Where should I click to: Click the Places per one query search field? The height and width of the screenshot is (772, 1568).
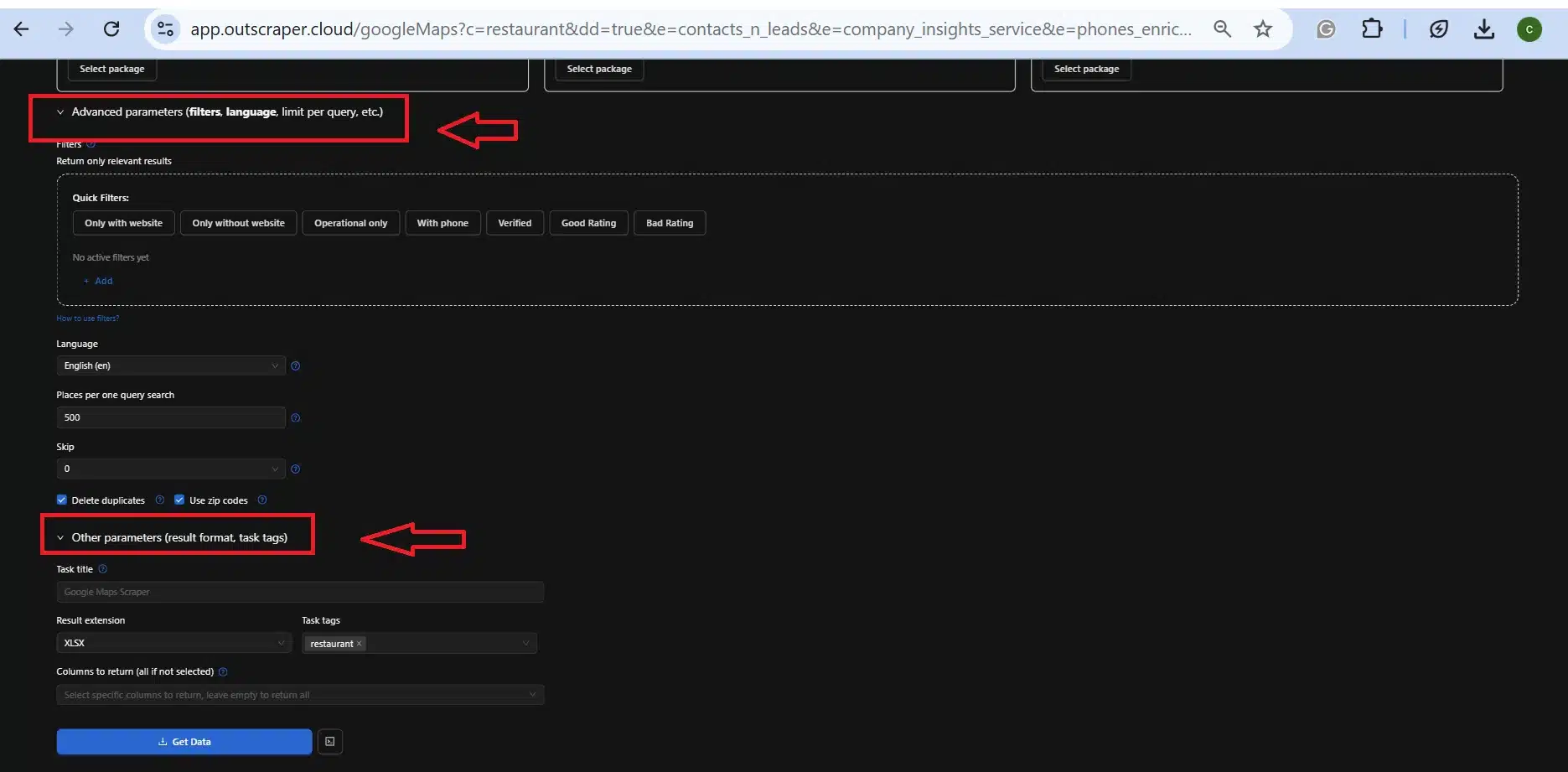170,417
